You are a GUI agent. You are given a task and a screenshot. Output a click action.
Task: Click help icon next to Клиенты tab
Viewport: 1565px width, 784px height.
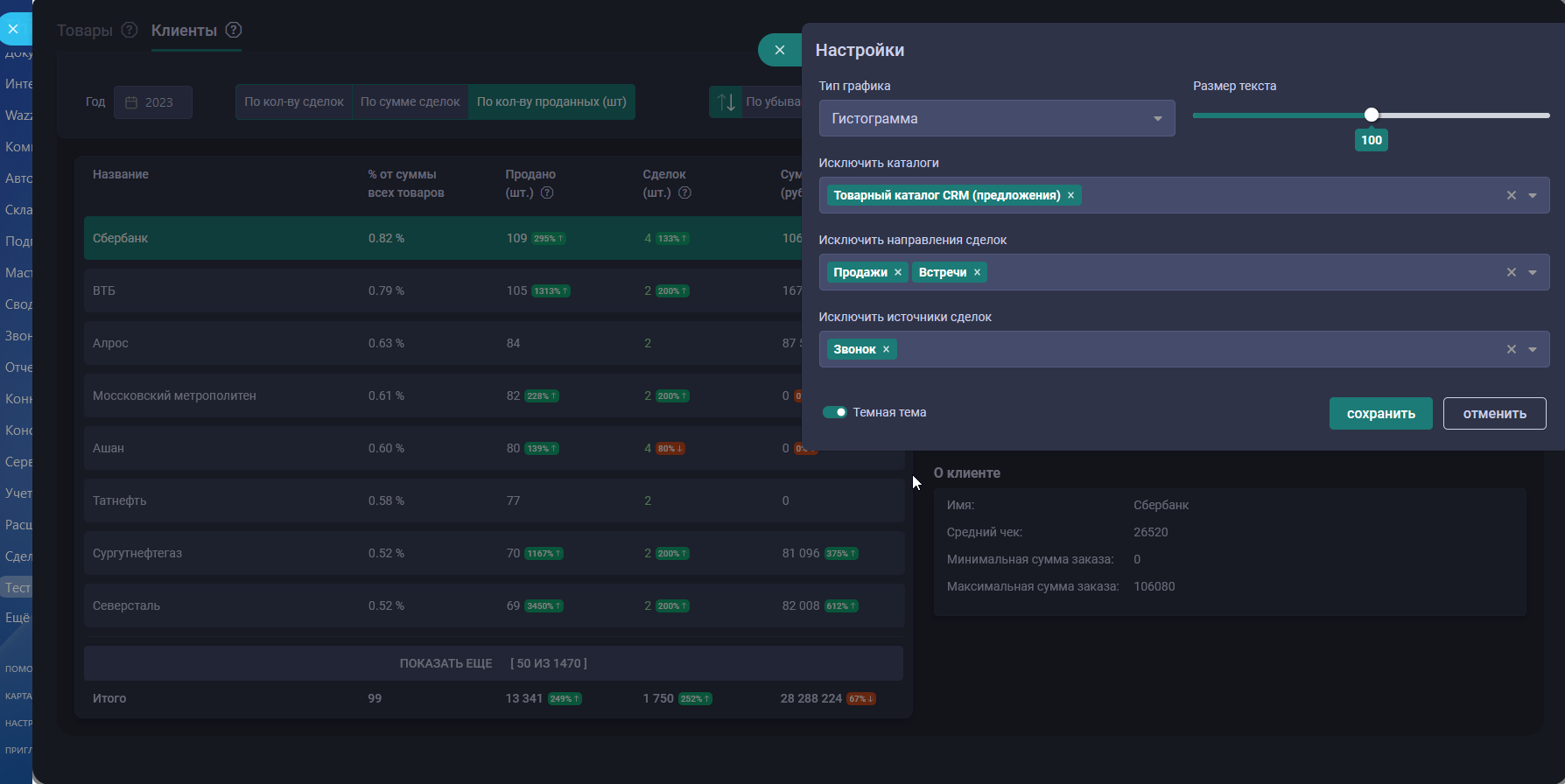pyautogui.click(x=234, y=30)
